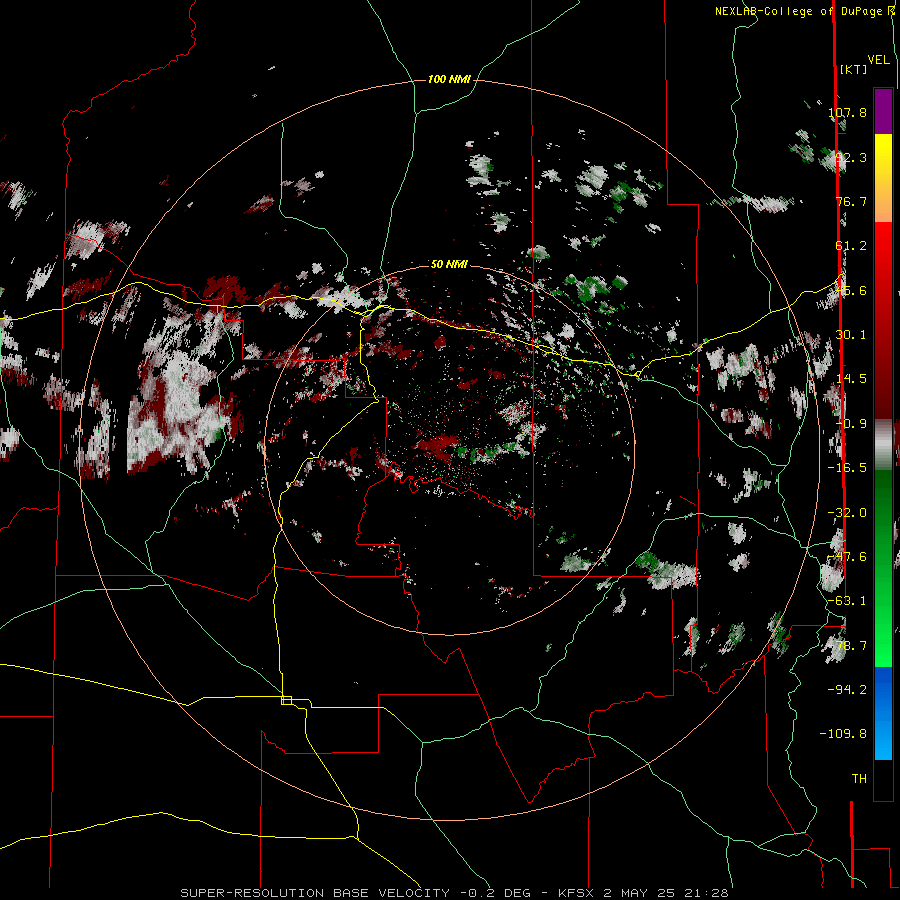Click the -32.0 scale value

[847, 513]
